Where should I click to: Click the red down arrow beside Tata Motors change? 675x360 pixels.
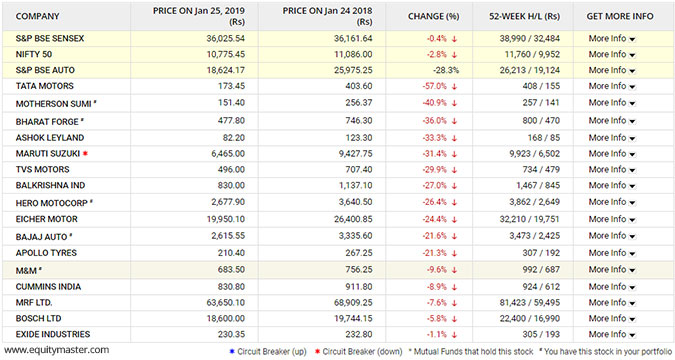click(454, 87)
